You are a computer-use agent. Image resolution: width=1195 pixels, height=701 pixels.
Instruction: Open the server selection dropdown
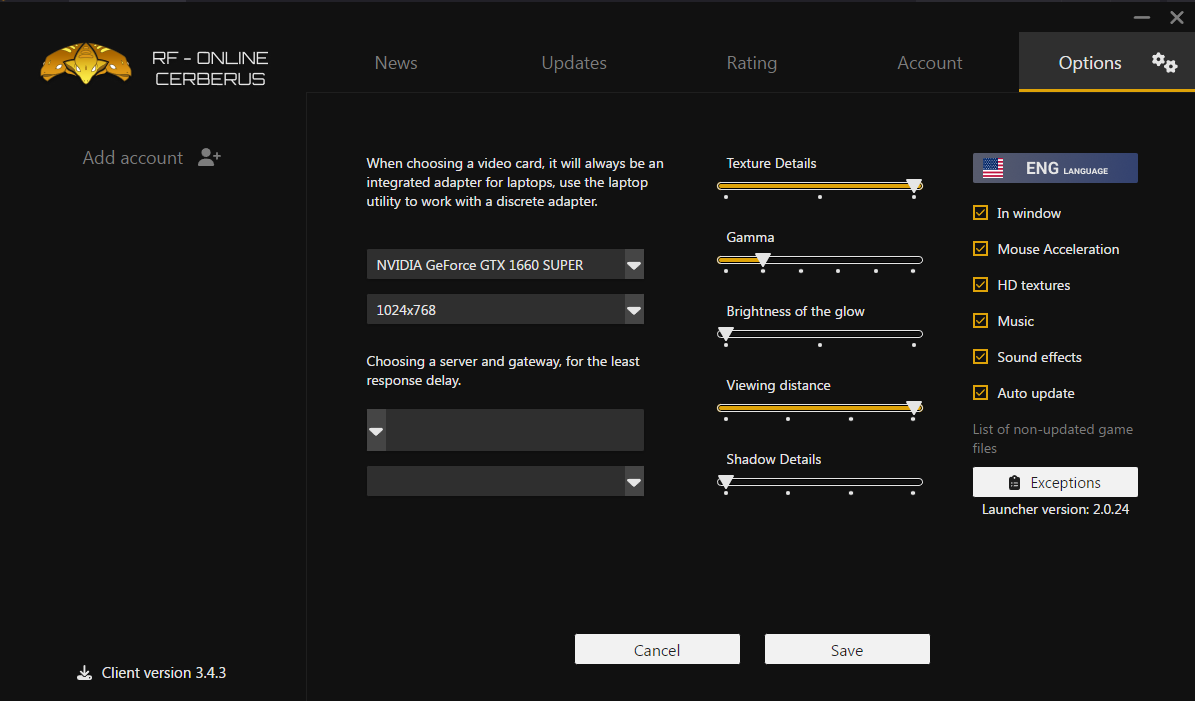tap(376, 431)
